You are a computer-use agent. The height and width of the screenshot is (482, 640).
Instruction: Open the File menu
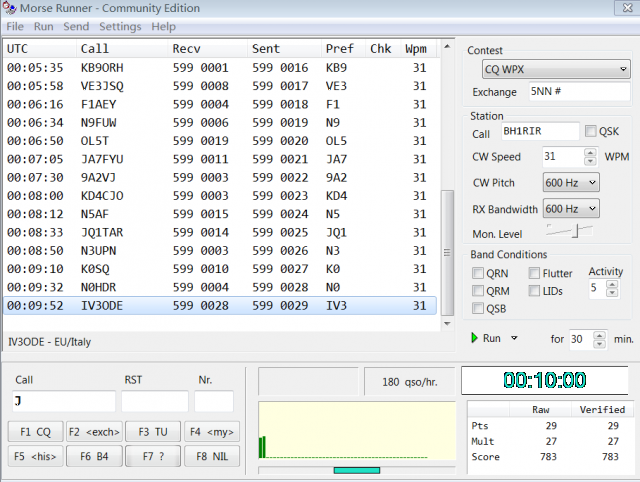click(15, 27)
